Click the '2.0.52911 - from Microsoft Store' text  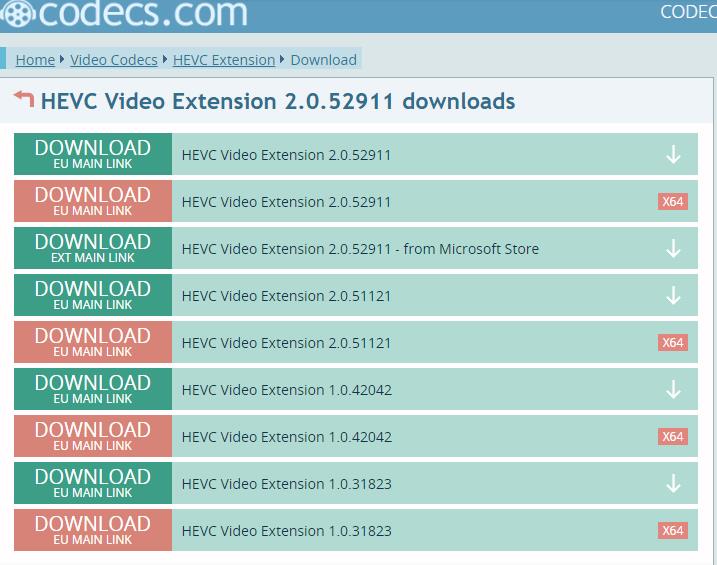point(433,249)
